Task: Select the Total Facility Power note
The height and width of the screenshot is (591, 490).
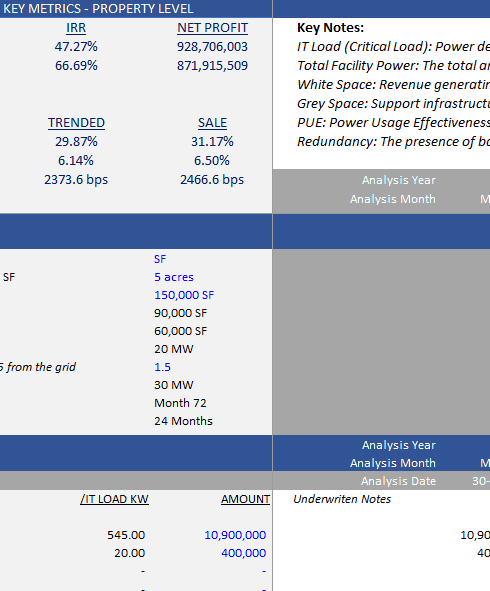Action: click(x=393, y=66)
